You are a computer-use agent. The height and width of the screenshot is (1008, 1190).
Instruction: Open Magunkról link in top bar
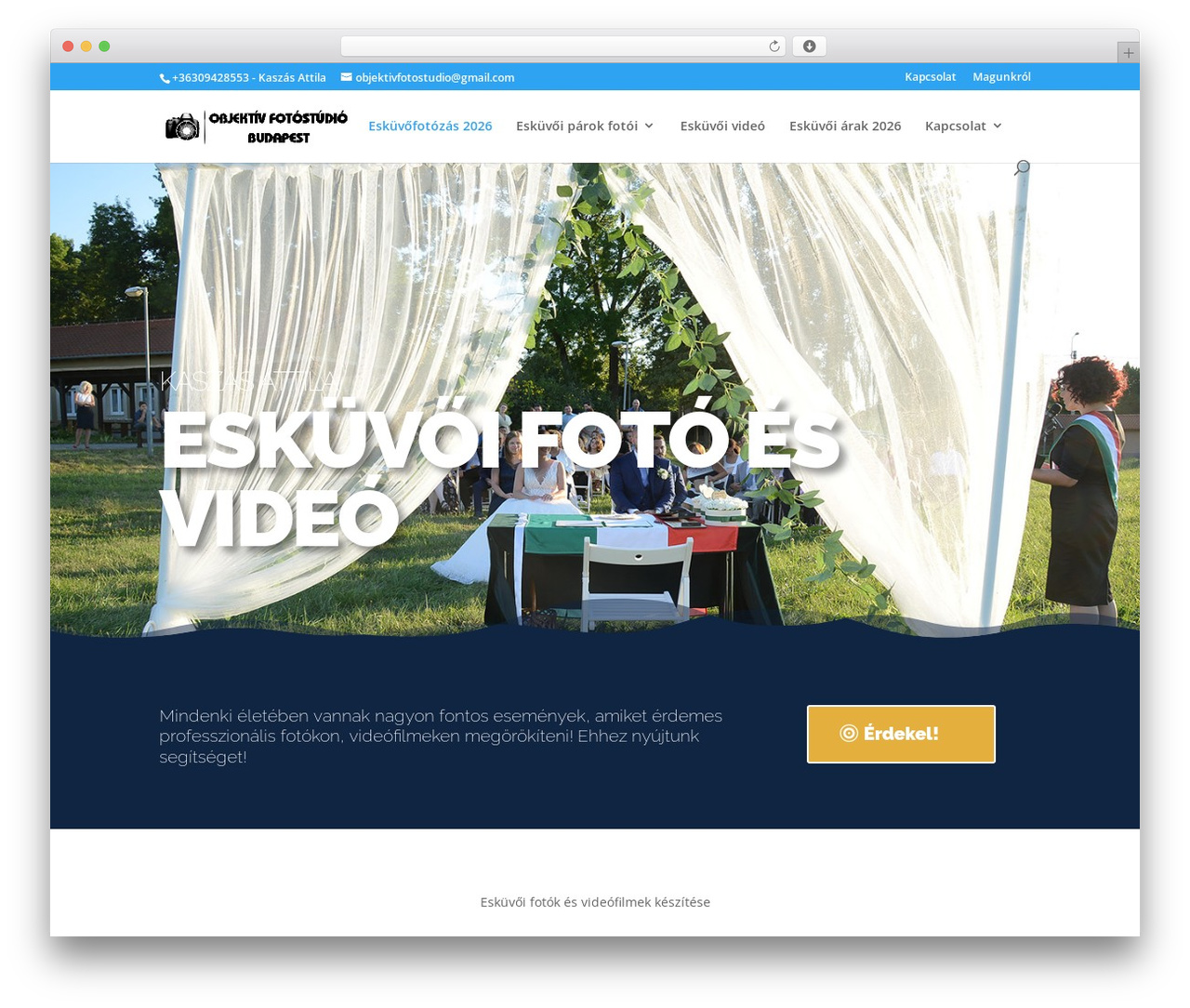click(1001, 77)
